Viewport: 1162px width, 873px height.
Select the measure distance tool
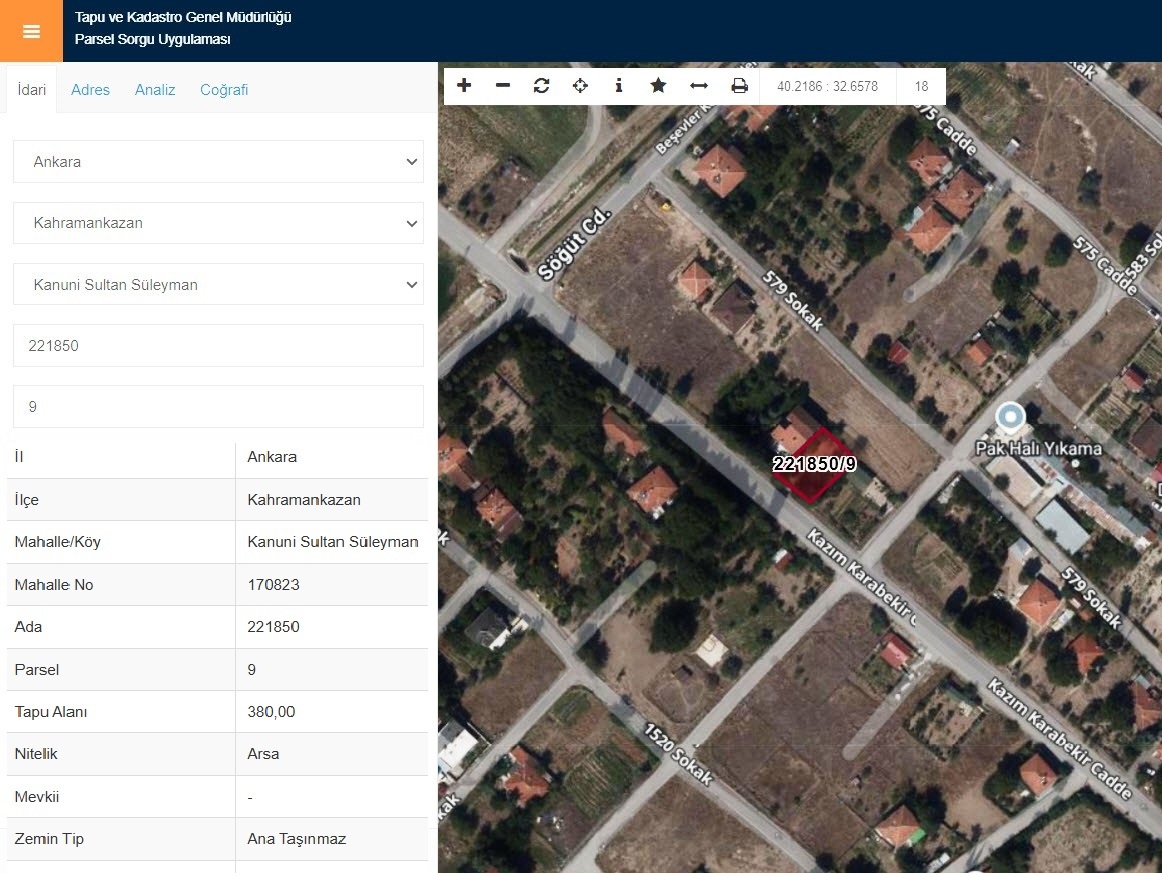click(x=699, y=86)
